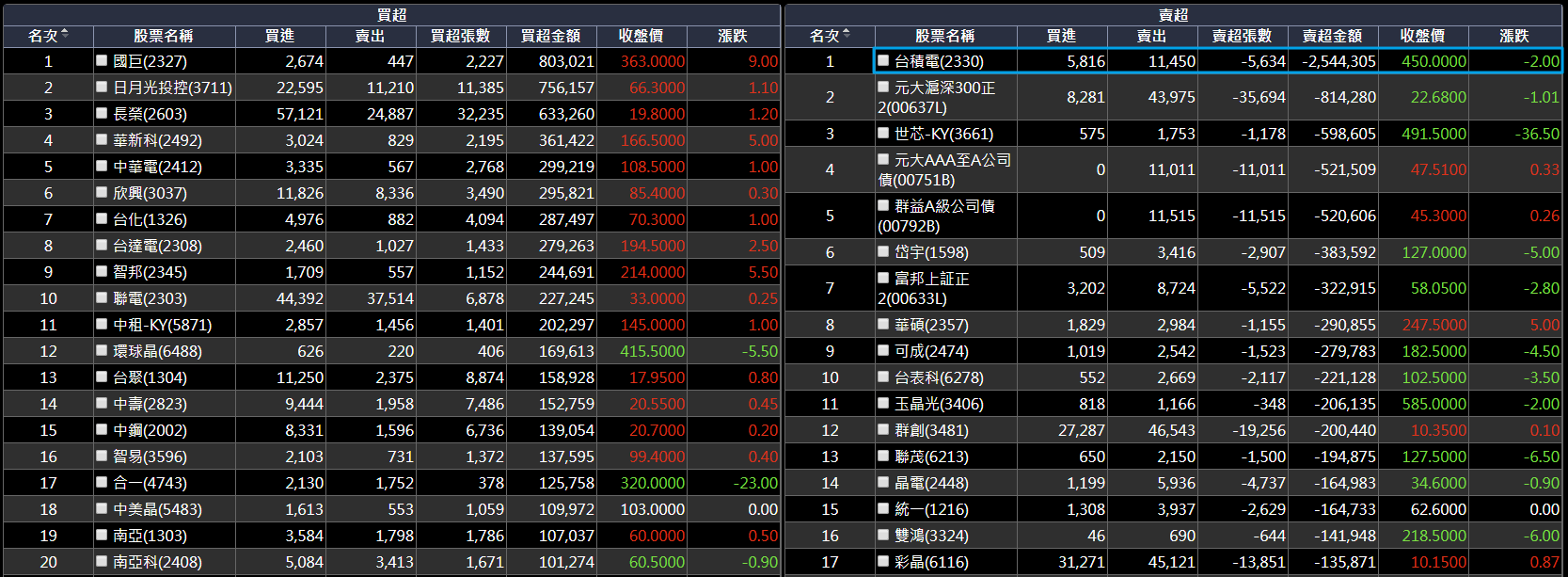
Task: Select 富邦上証正2(00633L)
Action: coord(924,288)
